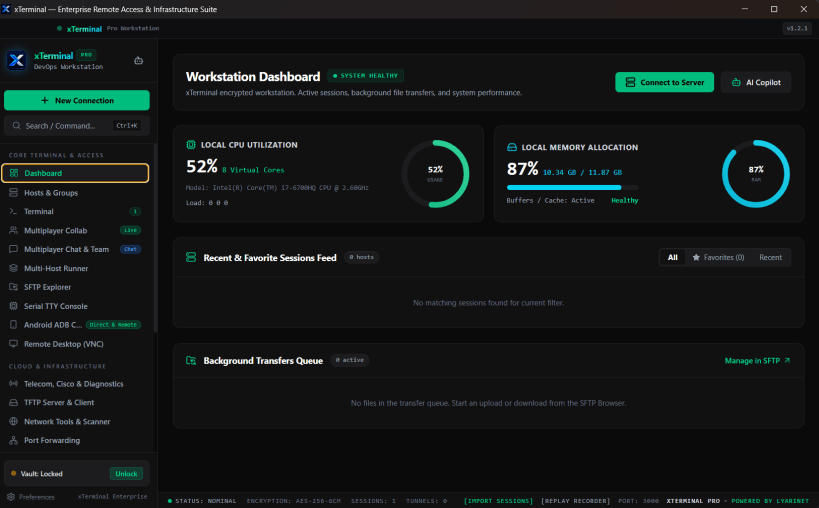819x508 pixels.
Task: Follow the Manage in SFTP link
Action: pyautogui.click(x=757, y=361)
